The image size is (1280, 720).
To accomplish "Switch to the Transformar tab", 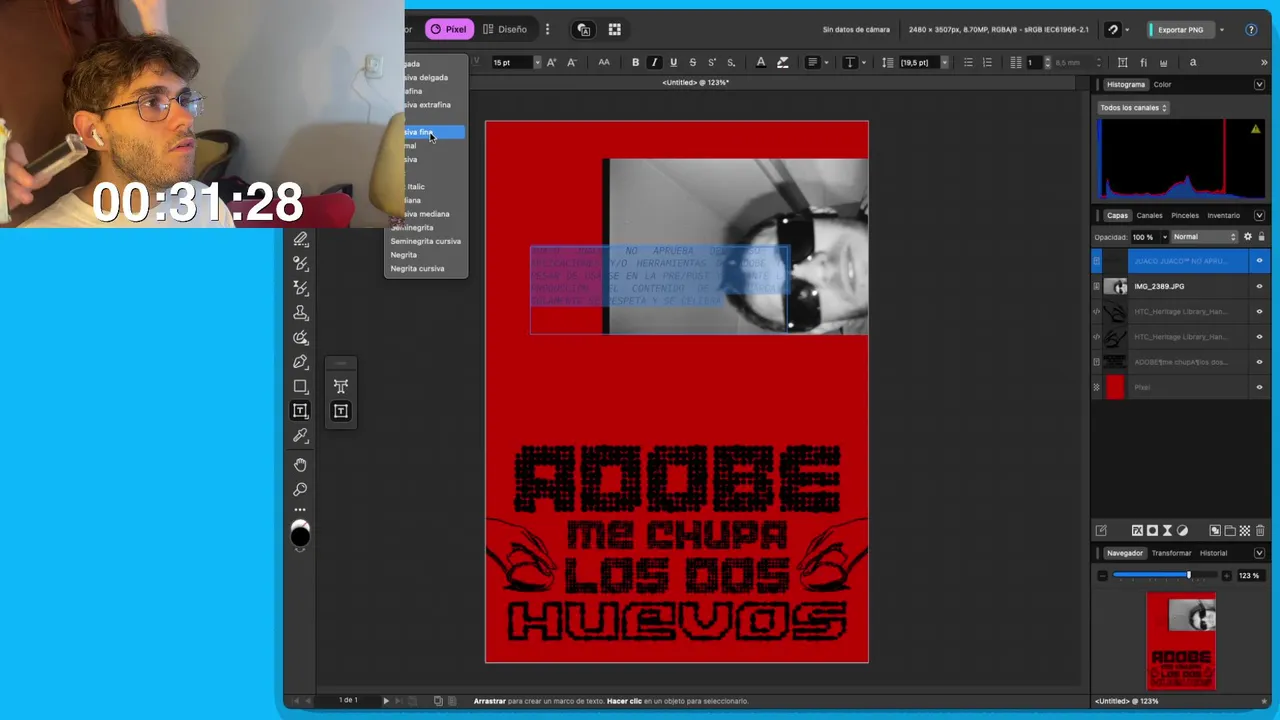I will 1171,553.
